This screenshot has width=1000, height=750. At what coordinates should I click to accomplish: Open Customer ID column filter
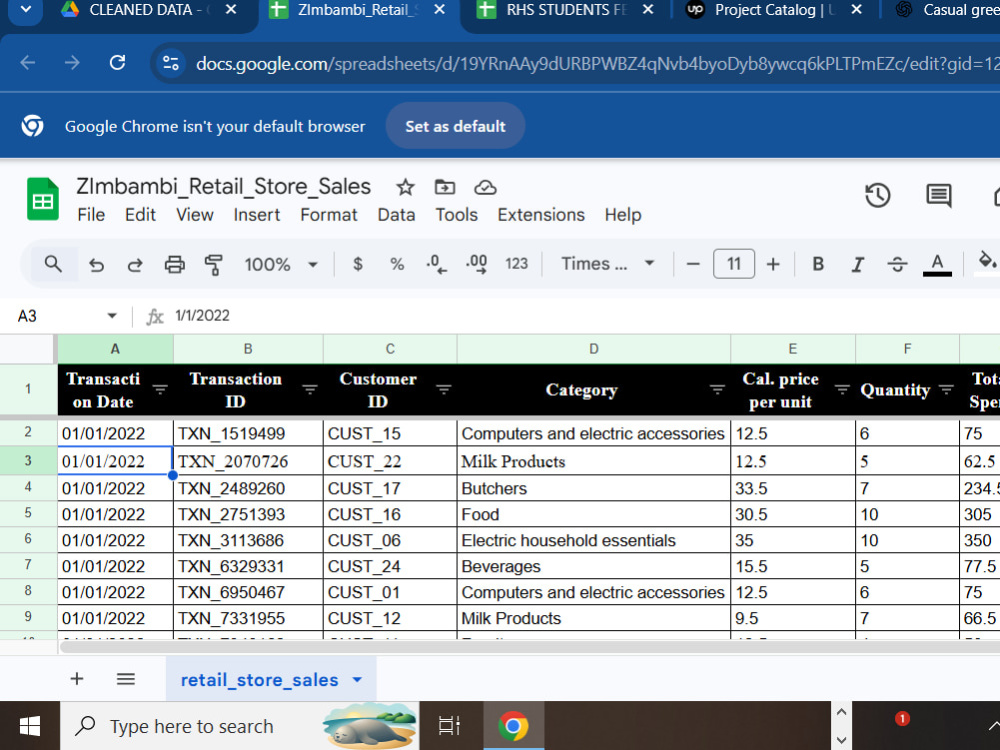coord(444,389)
